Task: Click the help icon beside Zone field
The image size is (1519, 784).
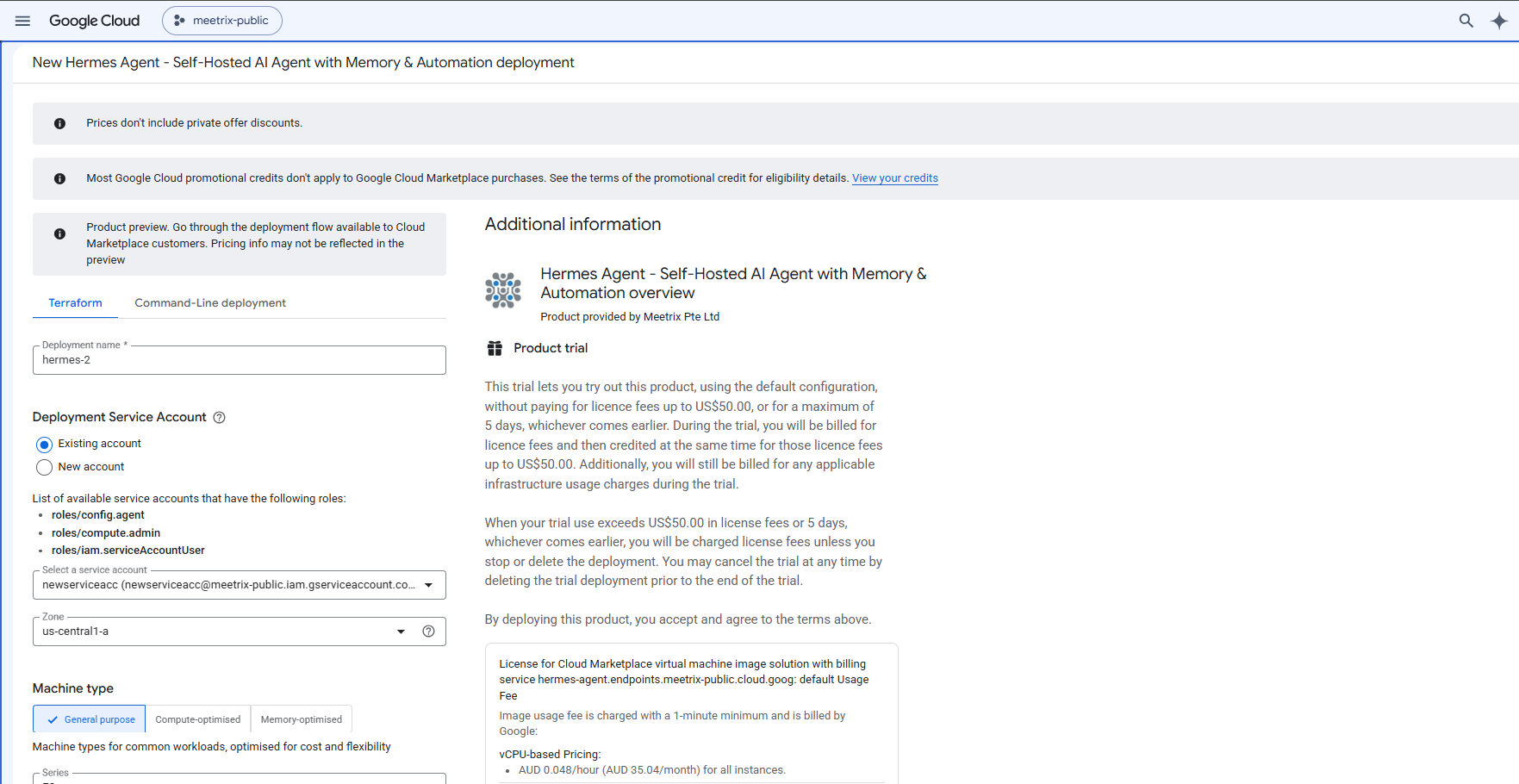Action: coord(428,632)
